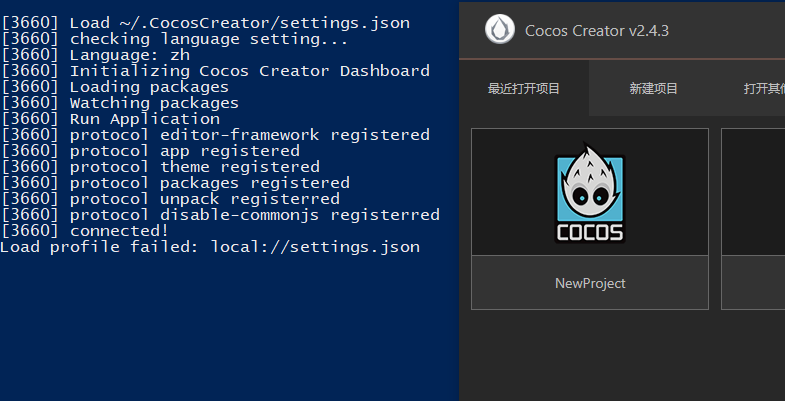This screenshot has height=401, width=785.
Task: Click the 'Run Application' log line
Action: [110, 119]
